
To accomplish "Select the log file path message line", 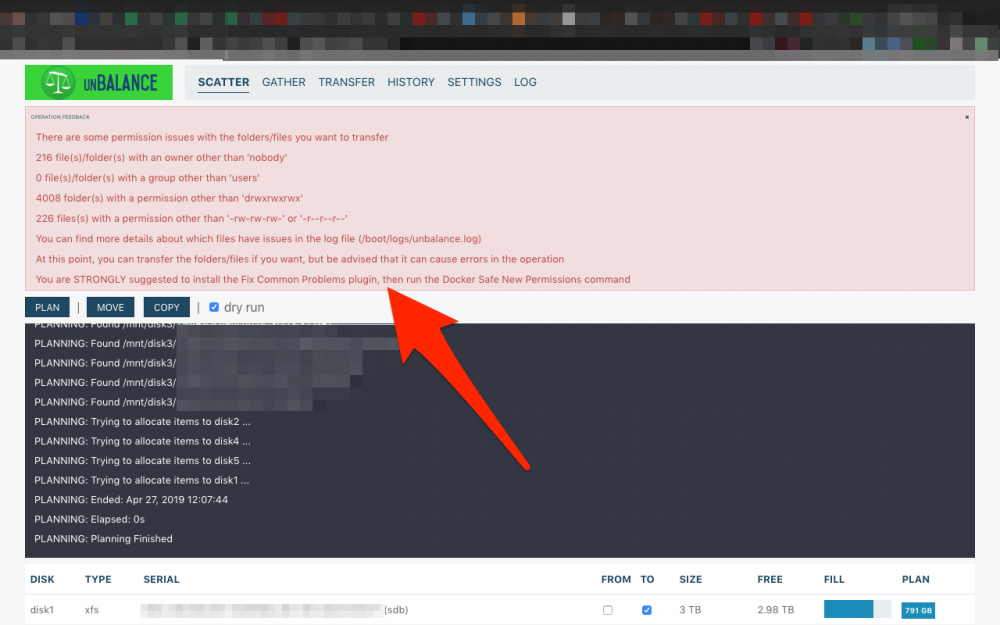I will pos(258,239).
